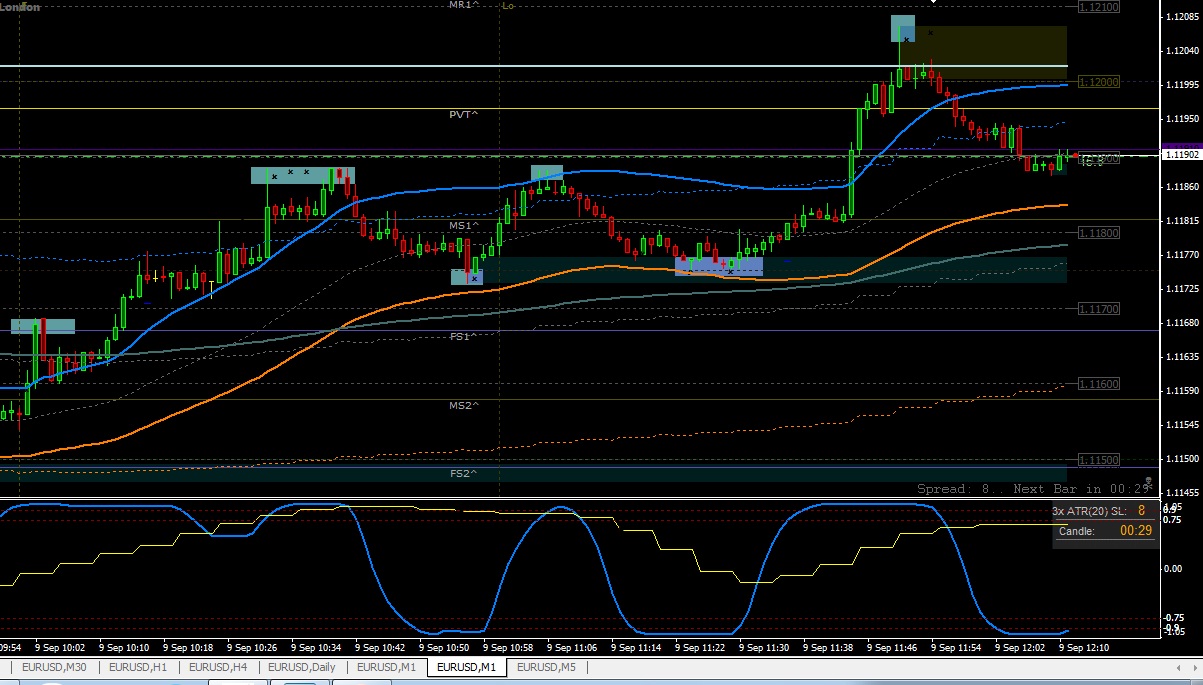This screenshot has height=685, width=1203.
Task: Select the FS1^ level label
Action: click(x=464, y=337)
